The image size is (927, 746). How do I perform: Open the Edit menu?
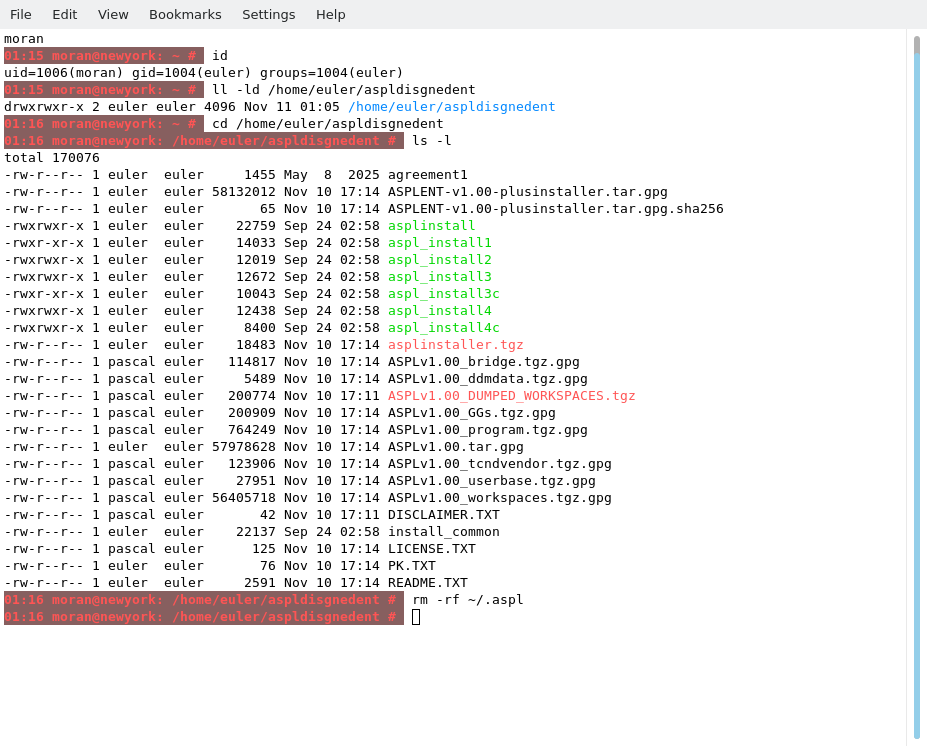tap(65, 14)
